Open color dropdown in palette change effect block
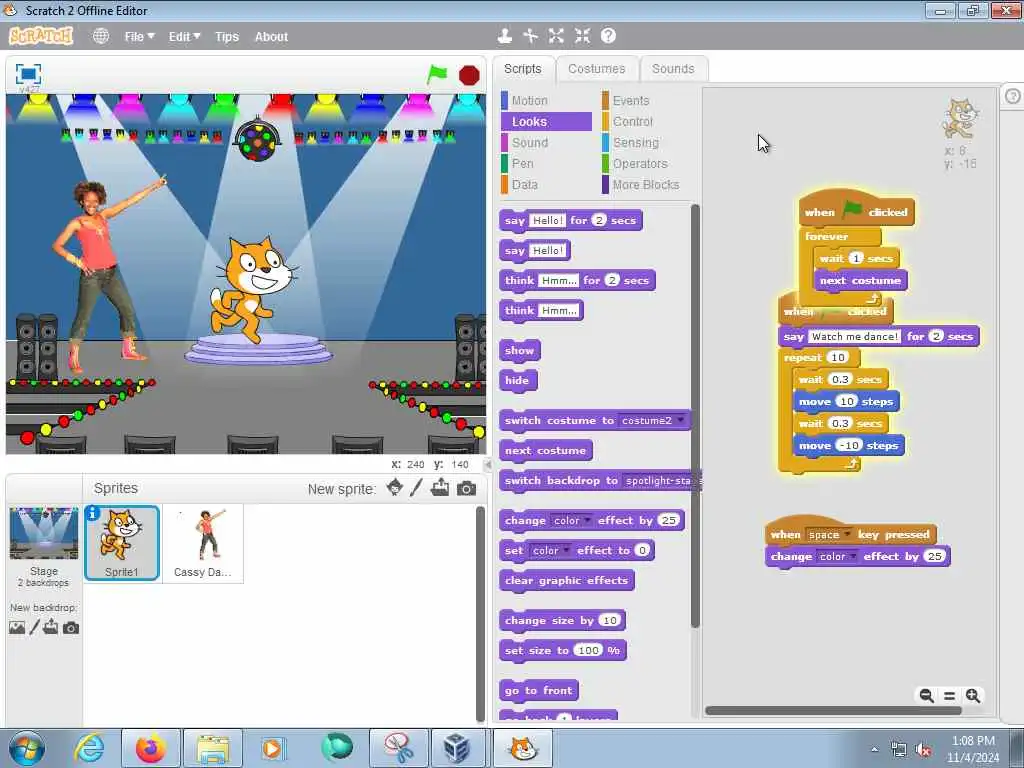The image size is (1024, 768). [571, 520]
